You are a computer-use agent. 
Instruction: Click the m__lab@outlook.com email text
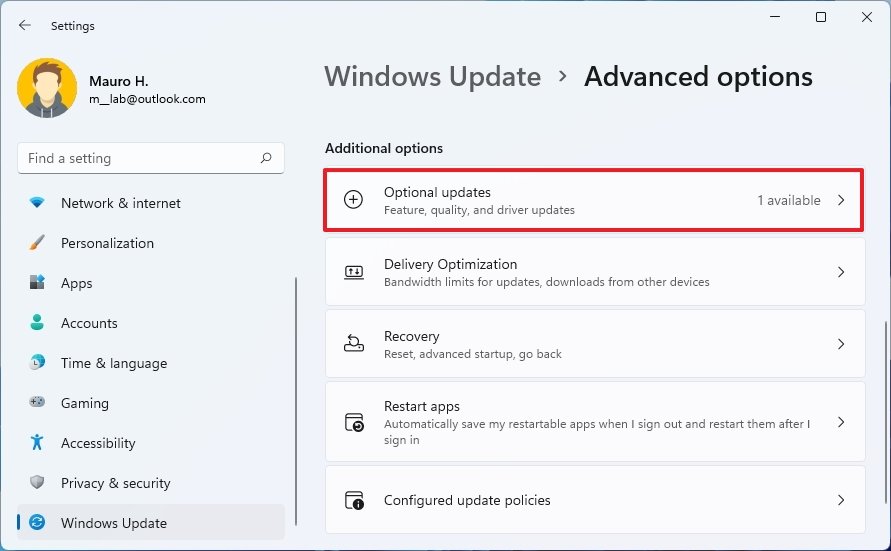(x=147, y=99)
